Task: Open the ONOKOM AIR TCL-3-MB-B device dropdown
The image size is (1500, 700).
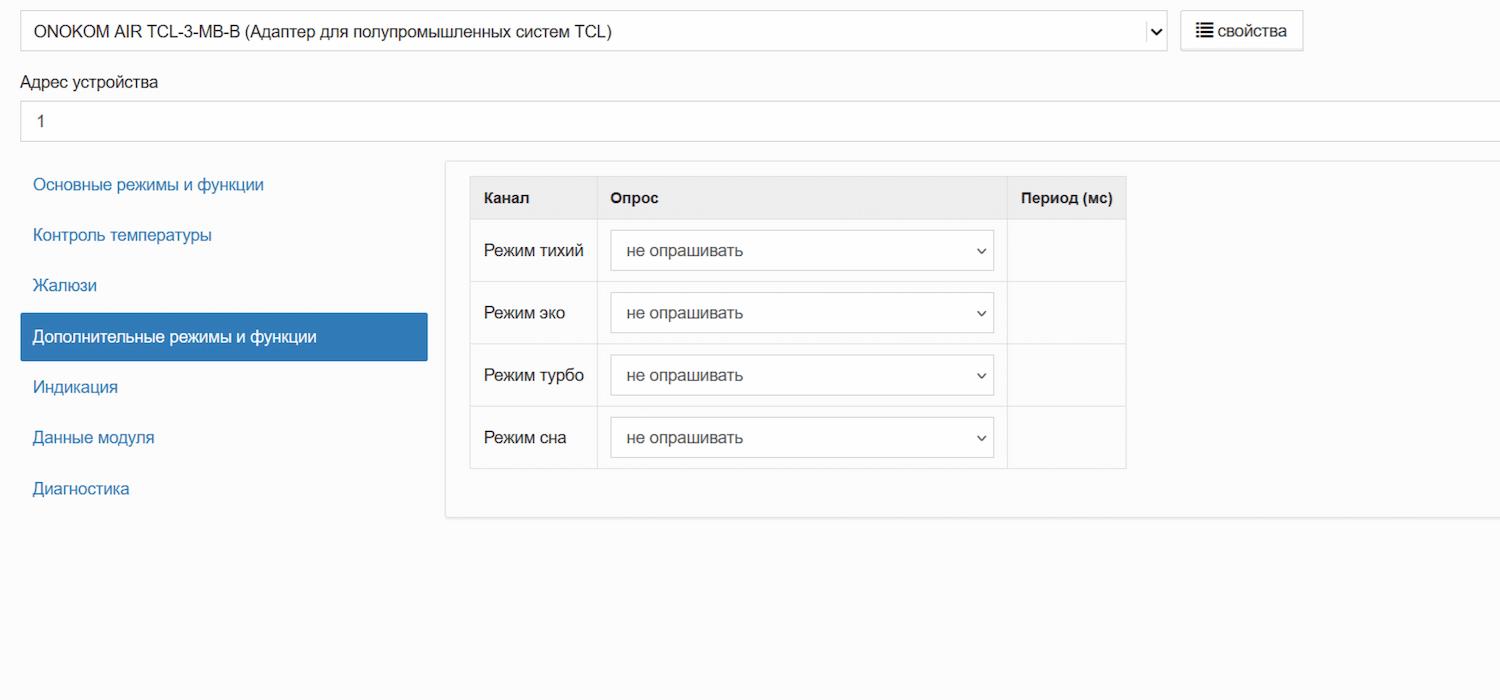Action: point(592,31)
